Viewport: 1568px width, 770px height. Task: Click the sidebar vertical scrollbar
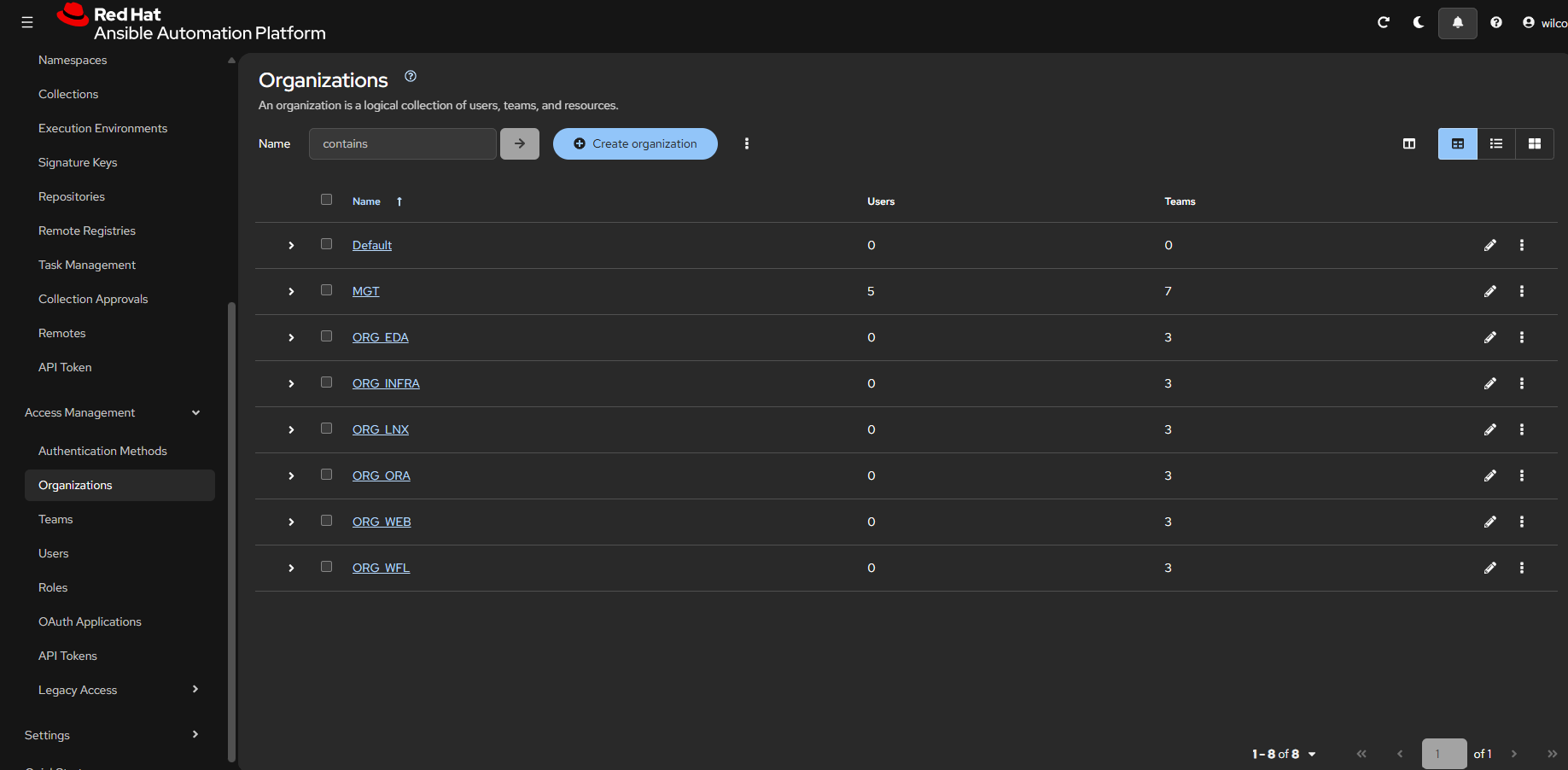231,532
